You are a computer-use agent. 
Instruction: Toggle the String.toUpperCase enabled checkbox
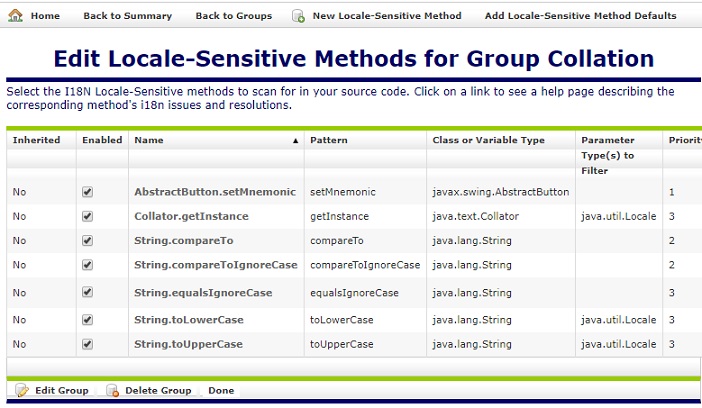click(87, 344)
